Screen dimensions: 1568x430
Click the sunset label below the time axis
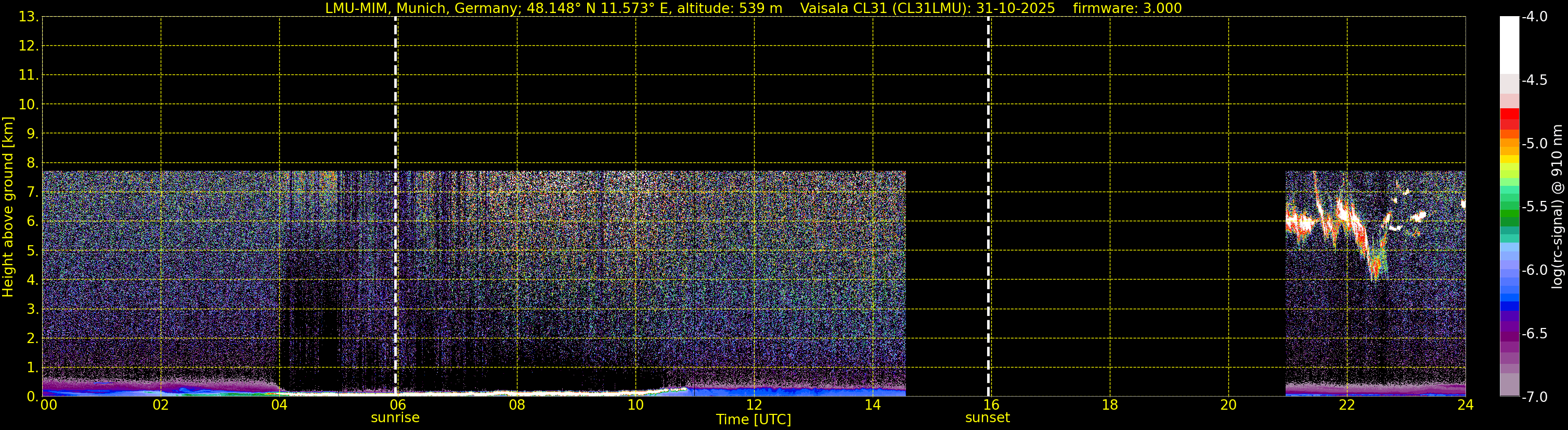987,418
